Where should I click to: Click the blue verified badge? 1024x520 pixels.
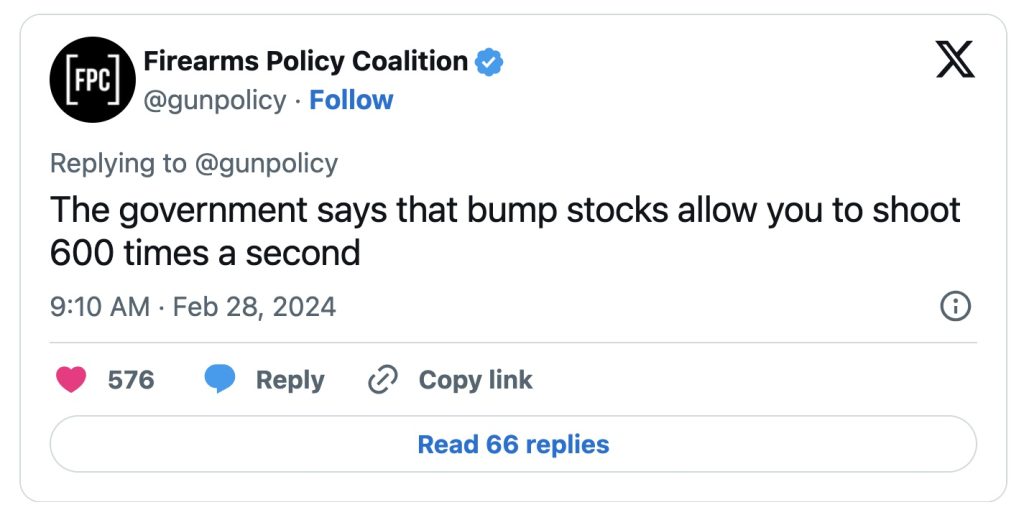click(x=489, y=62)
